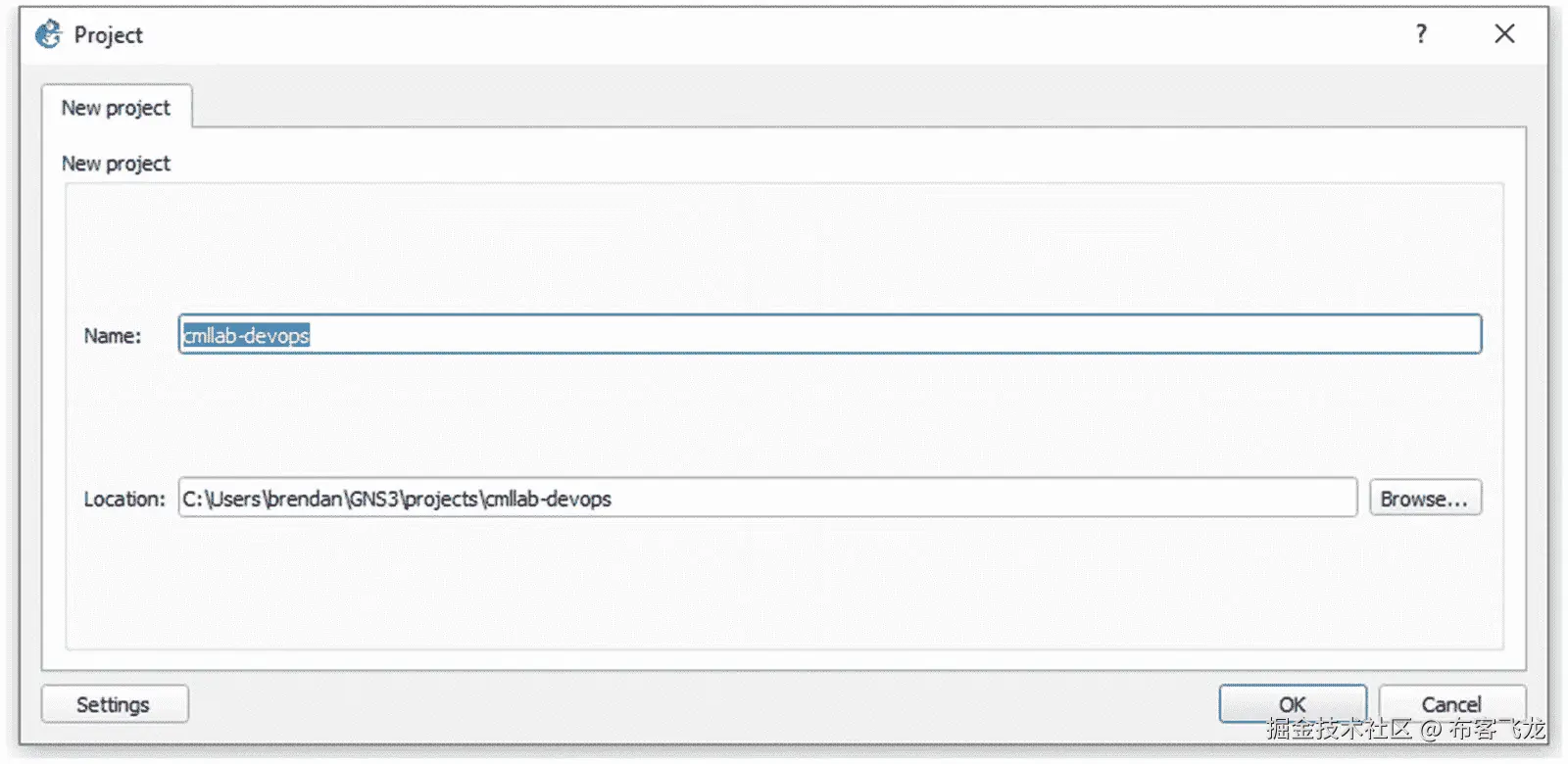The image size is (1568, 764).
Task: Click the Location: label
Action: click(124, 500)
